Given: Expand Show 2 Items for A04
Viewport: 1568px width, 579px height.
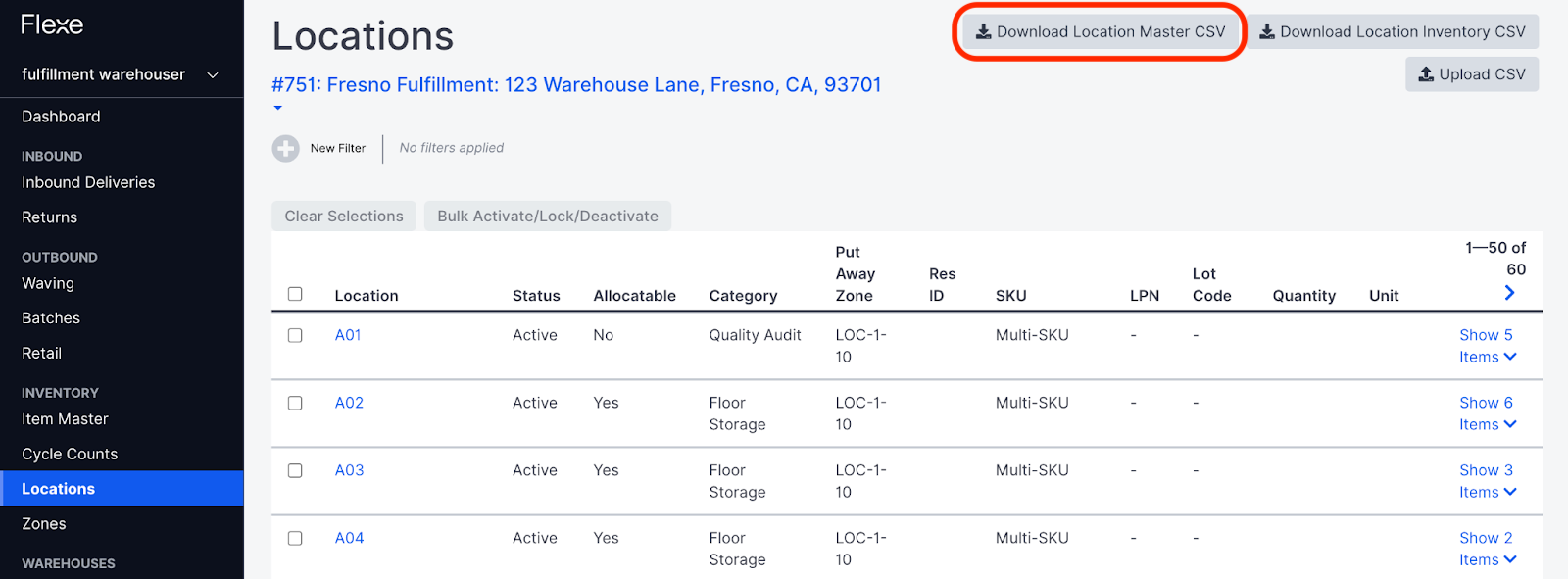Looking at the screenshot, I should click(x=1488, y=549).
